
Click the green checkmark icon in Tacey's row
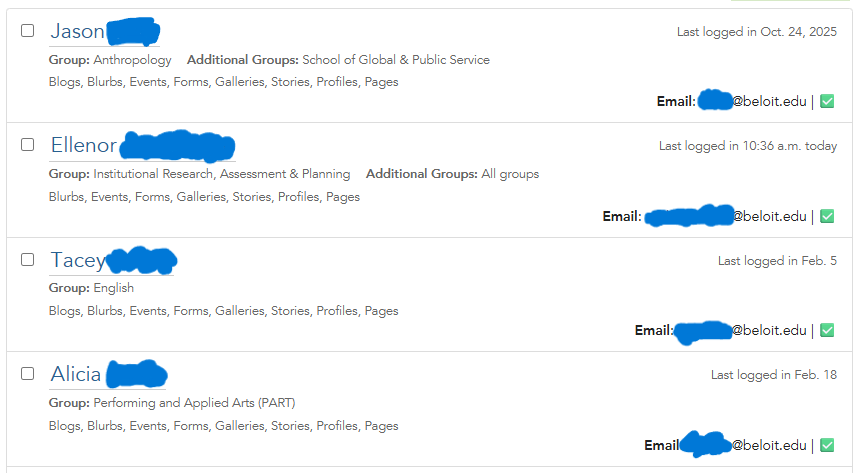click(827, 330)
